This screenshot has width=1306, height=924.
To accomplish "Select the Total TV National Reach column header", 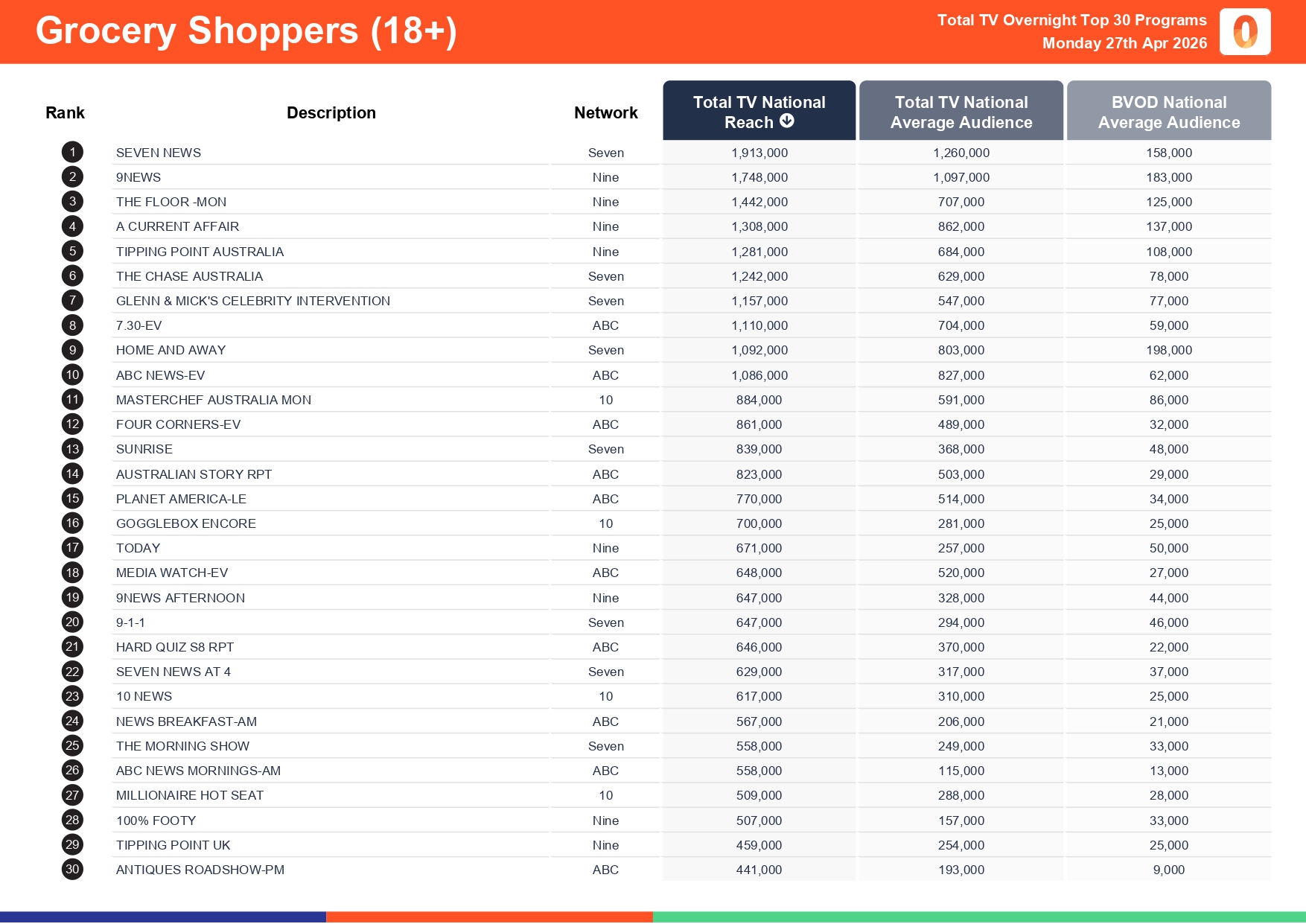I will coord(759,110).
